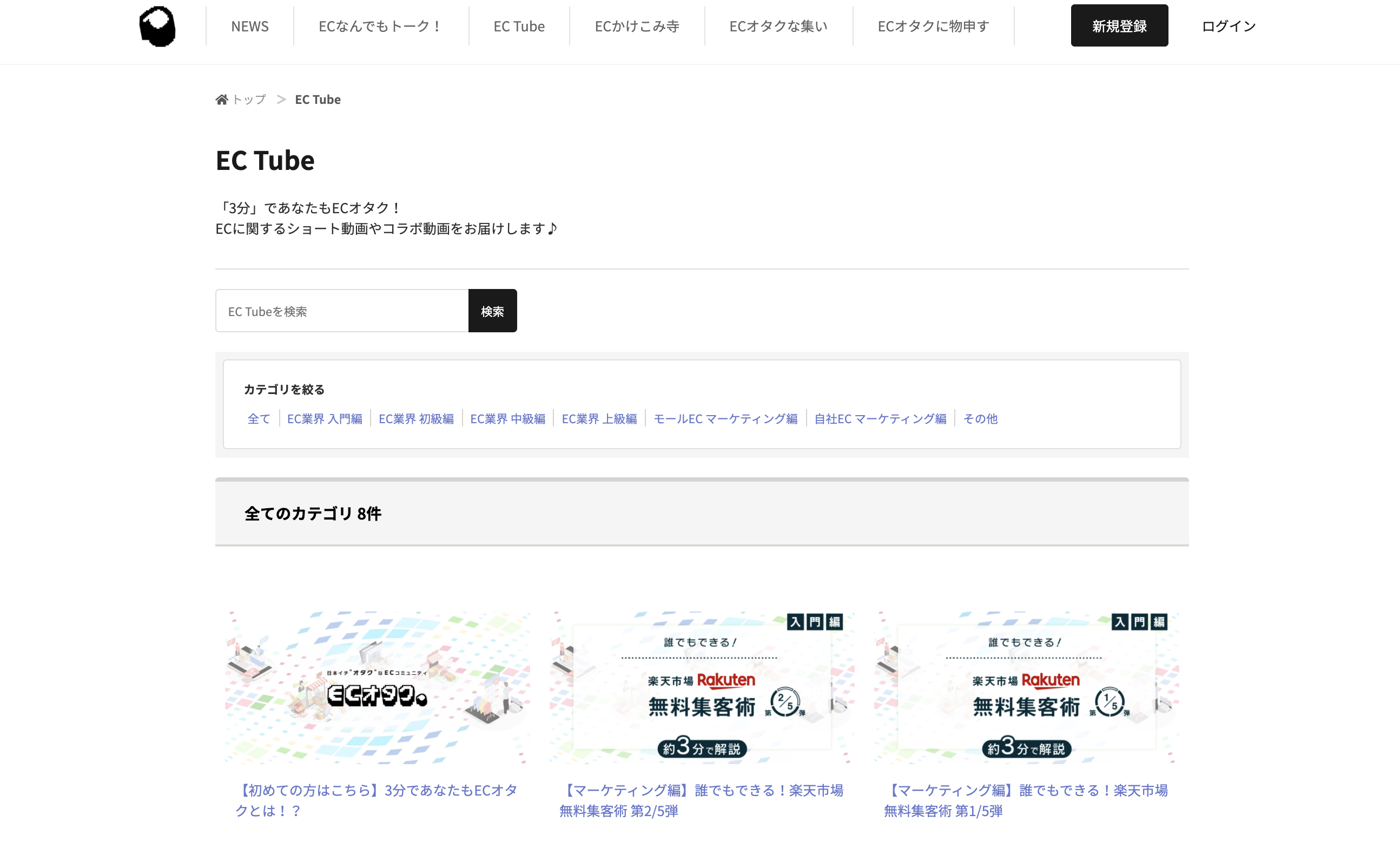Click the home icon in the breadcrumb
1400x841 pixels.
(221, 100)
